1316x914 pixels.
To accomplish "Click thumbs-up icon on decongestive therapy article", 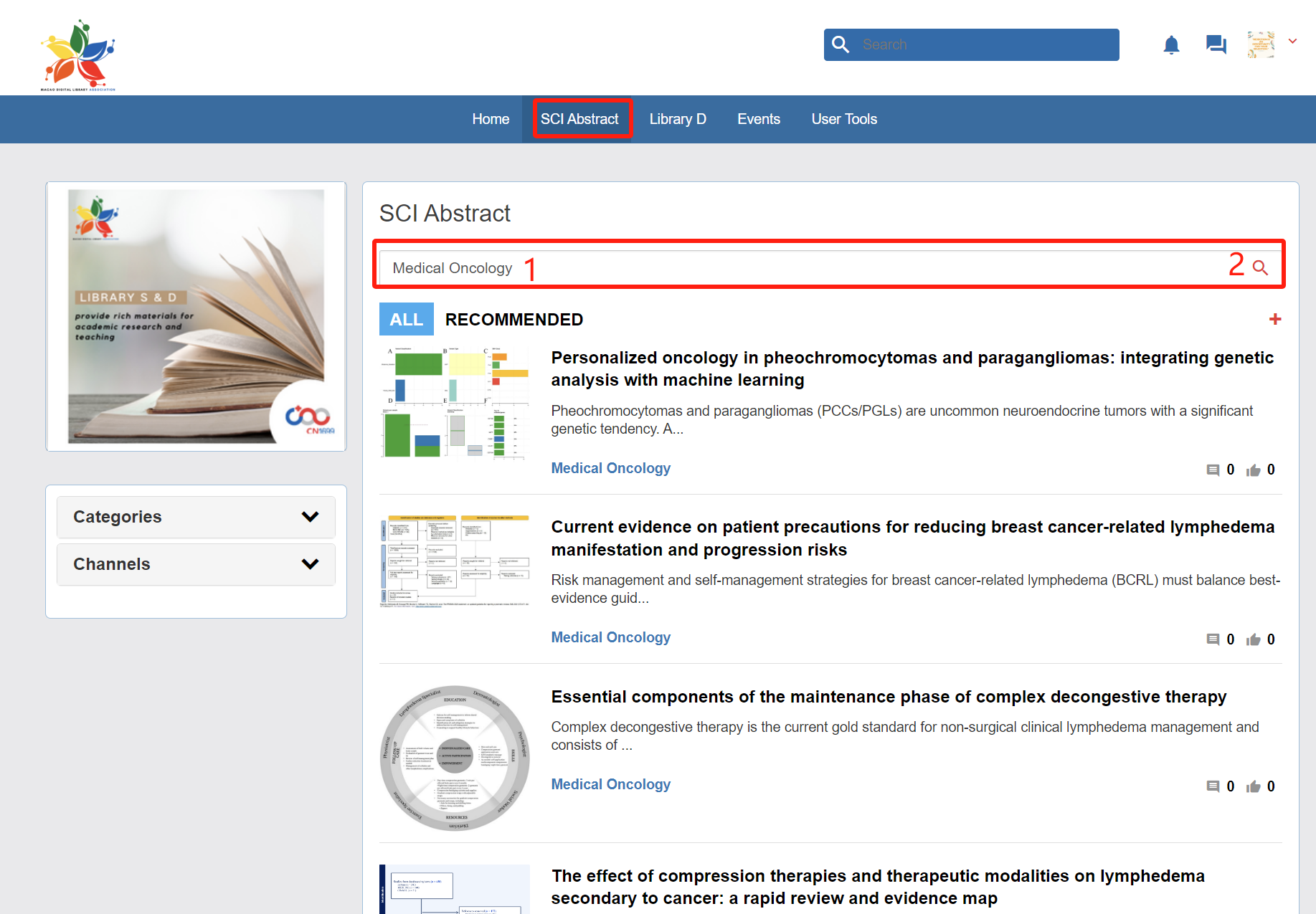I will click(x=1253, y=786).
